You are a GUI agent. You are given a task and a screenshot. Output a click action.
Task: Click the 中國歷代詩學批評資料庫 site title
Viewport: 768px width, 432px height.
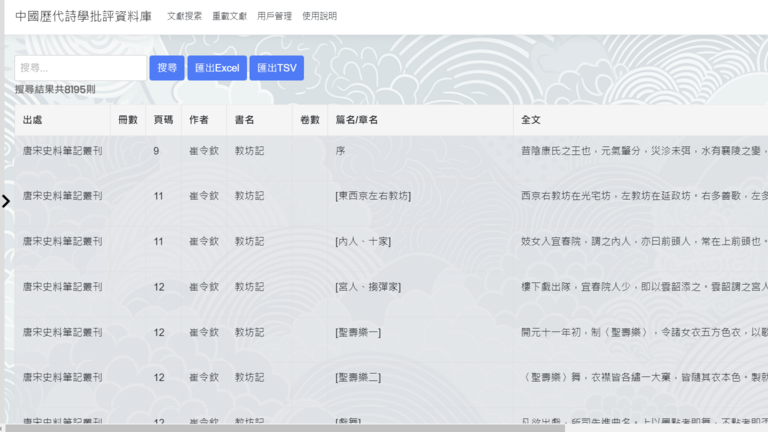tap(84, 16)
